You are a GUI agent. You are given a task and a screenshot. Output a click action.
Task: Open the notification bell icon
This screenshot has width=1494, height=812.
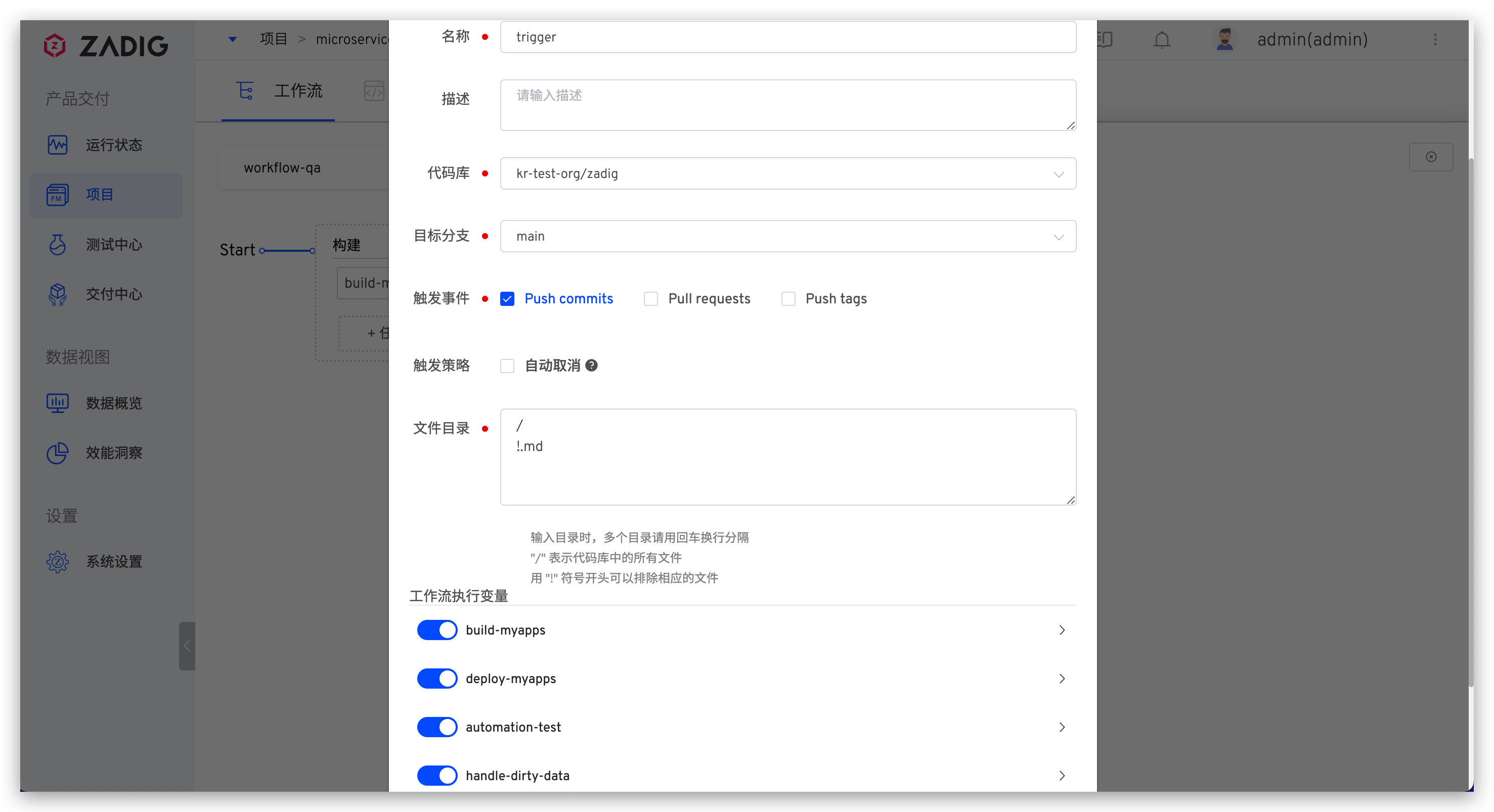(1162, 40)
